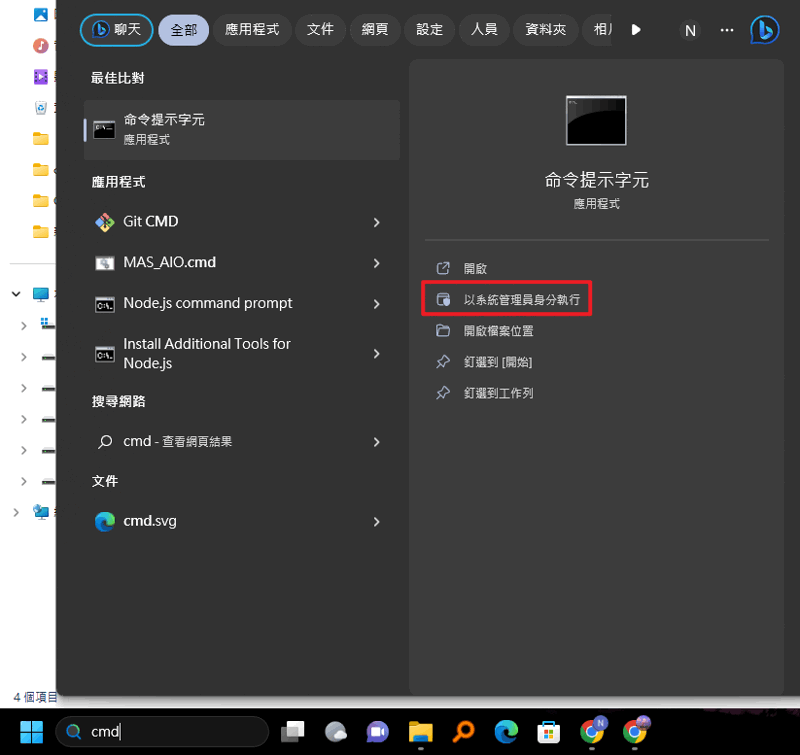Click the admin shield icon

443,299
